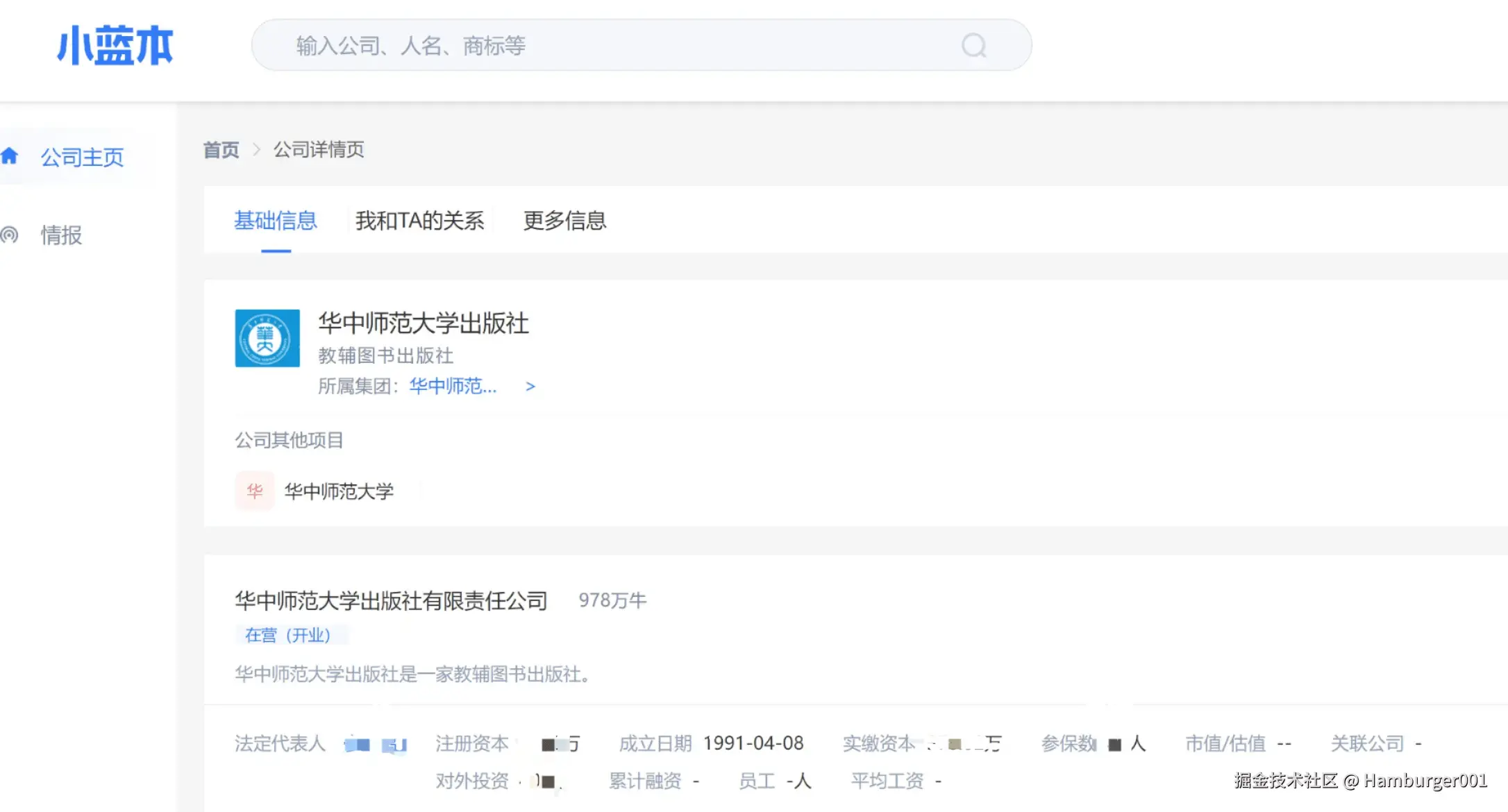
Task: Expand the 所属集团 arrow chevron
Action: pyautogui.click(x=530, y=387)
